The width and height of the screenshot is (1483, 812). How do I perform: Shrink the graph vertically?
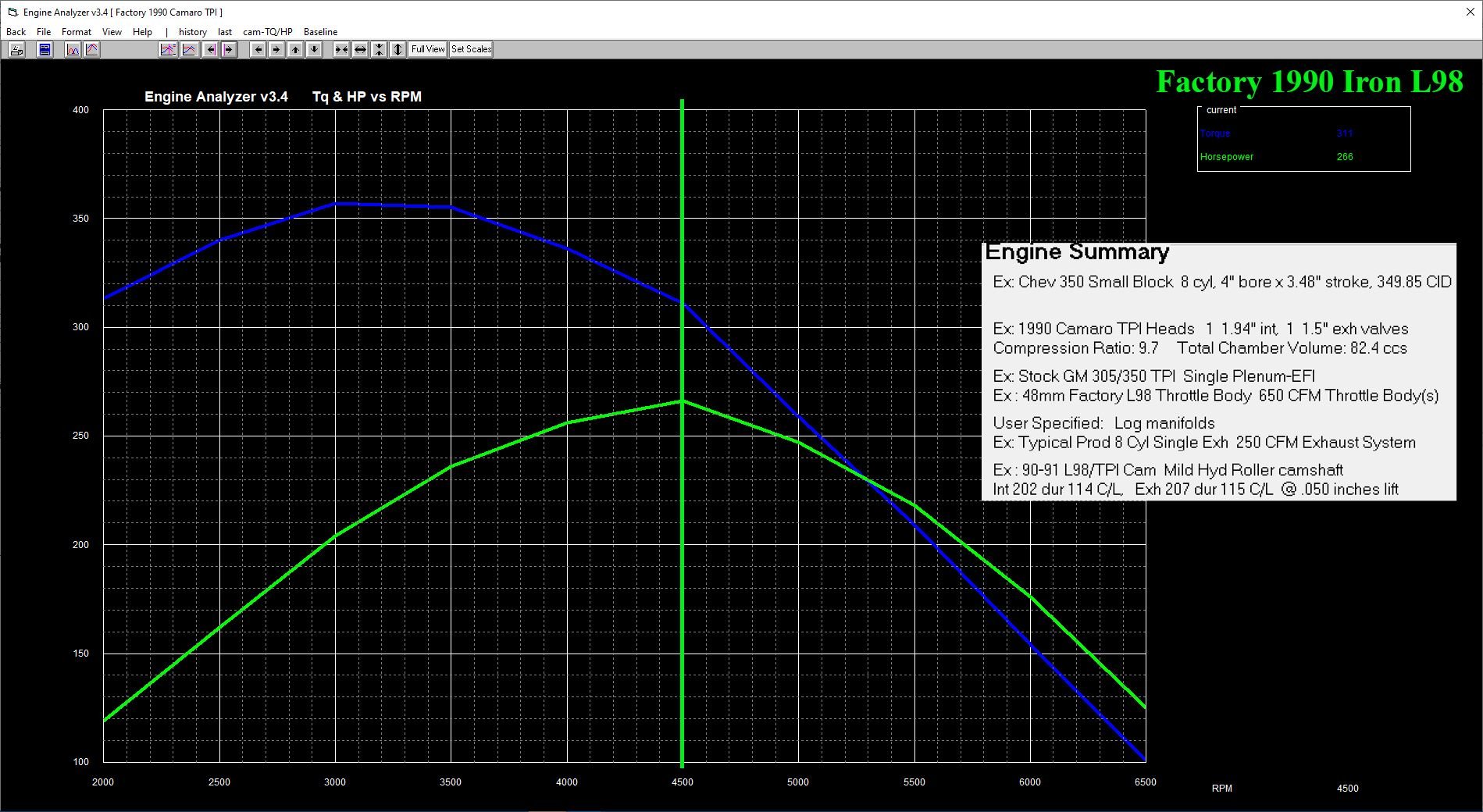(379, 49)
